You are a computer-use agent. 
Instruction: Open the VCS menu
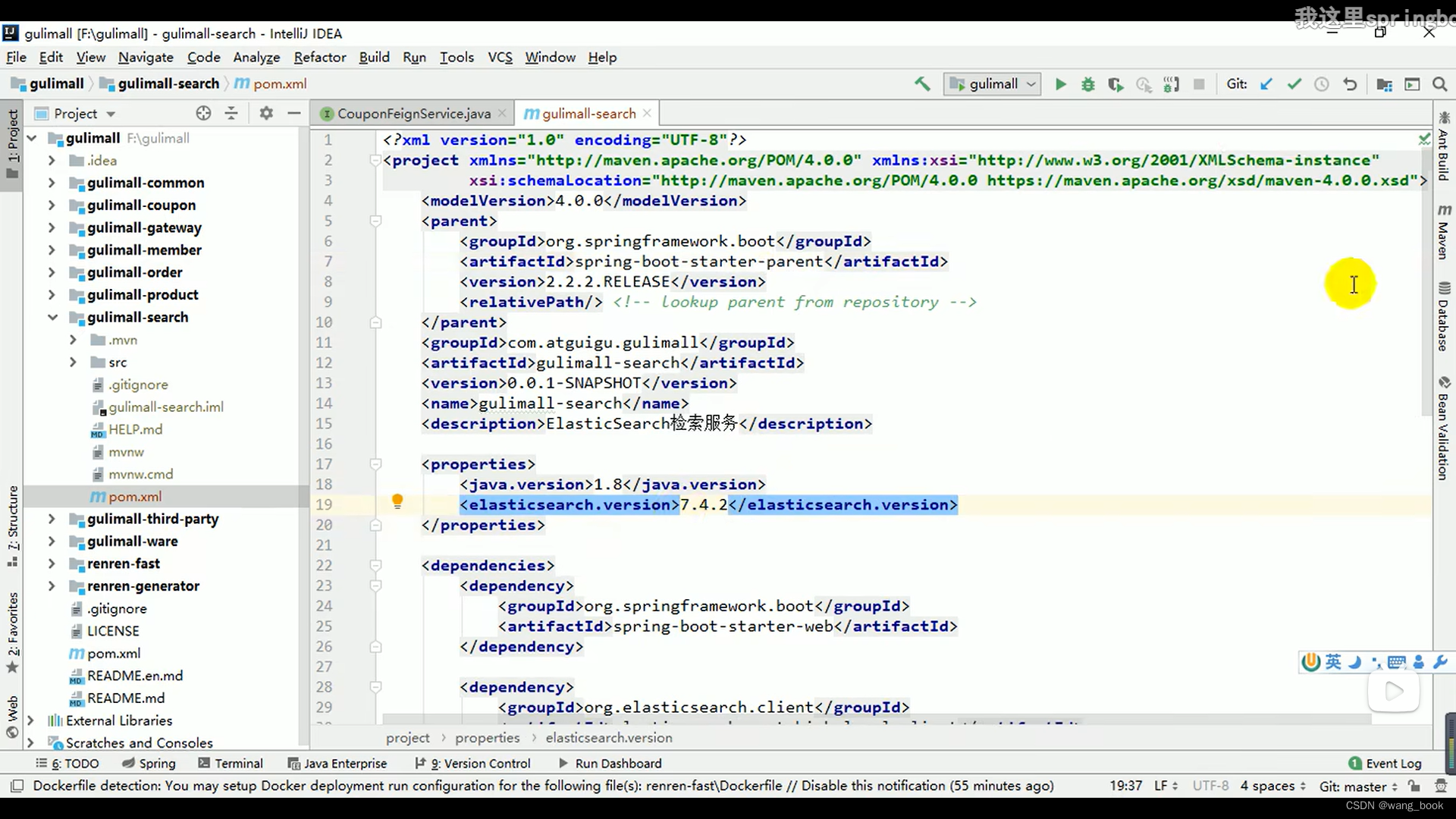pyautogui.click(x=500, y=57)
